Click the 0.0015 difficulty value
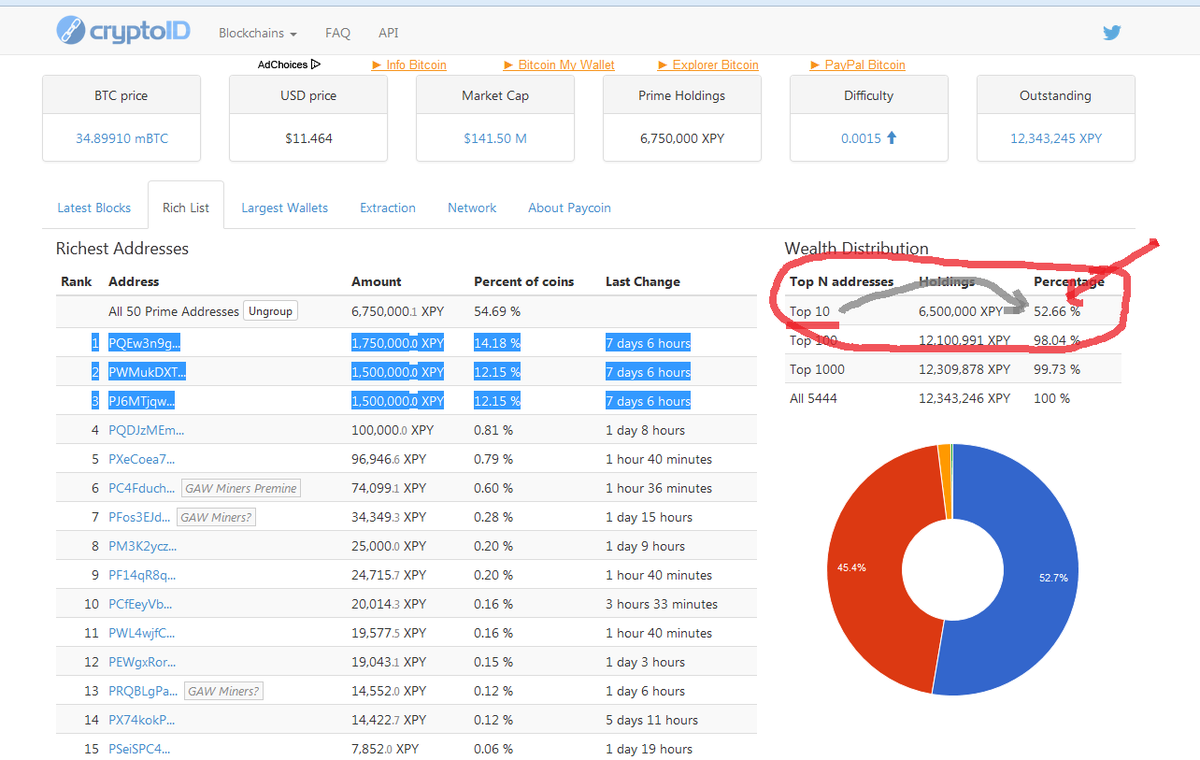This screenshot has height=760, width=1200. 861,138
